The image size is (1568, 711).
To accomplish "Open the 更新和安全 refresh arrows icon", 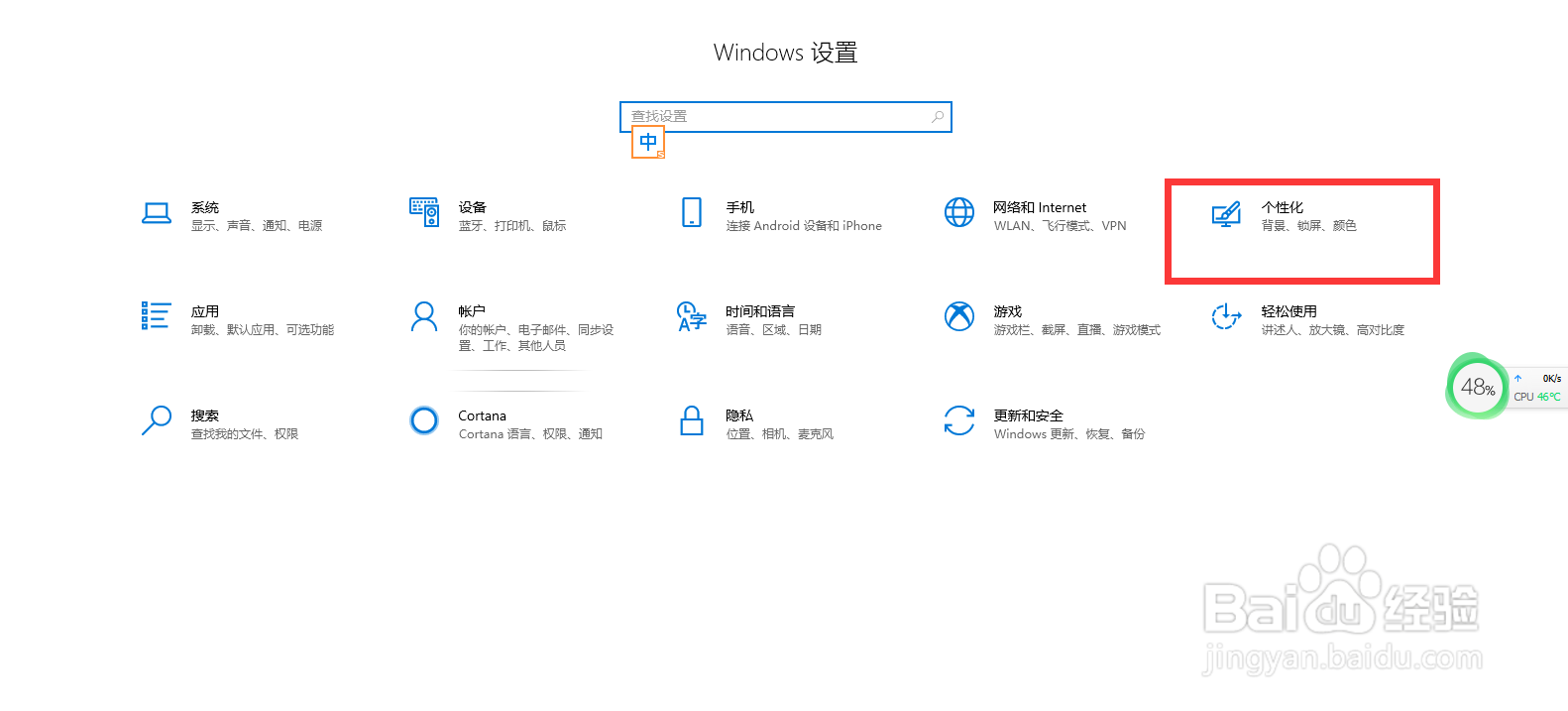I will tap(959, 420).
